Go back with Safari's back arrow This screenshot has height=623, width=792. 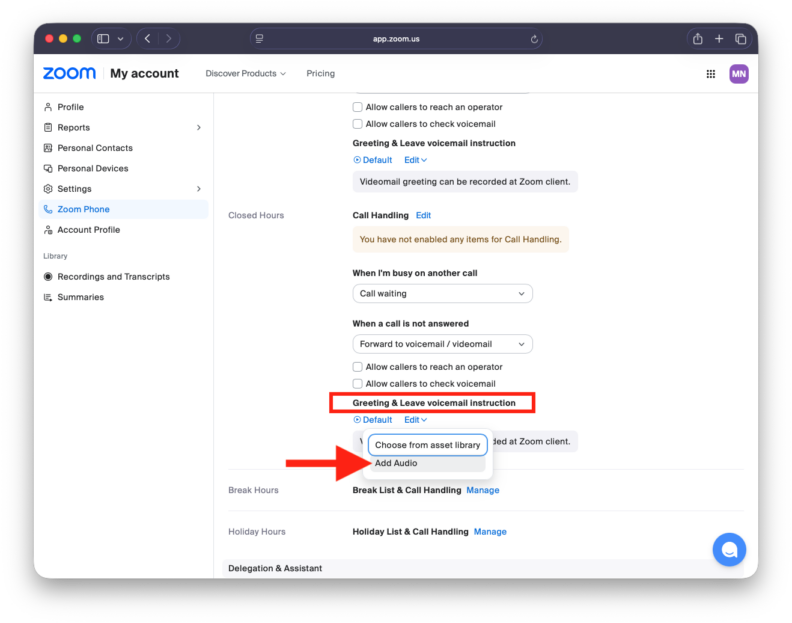point(147,38)
